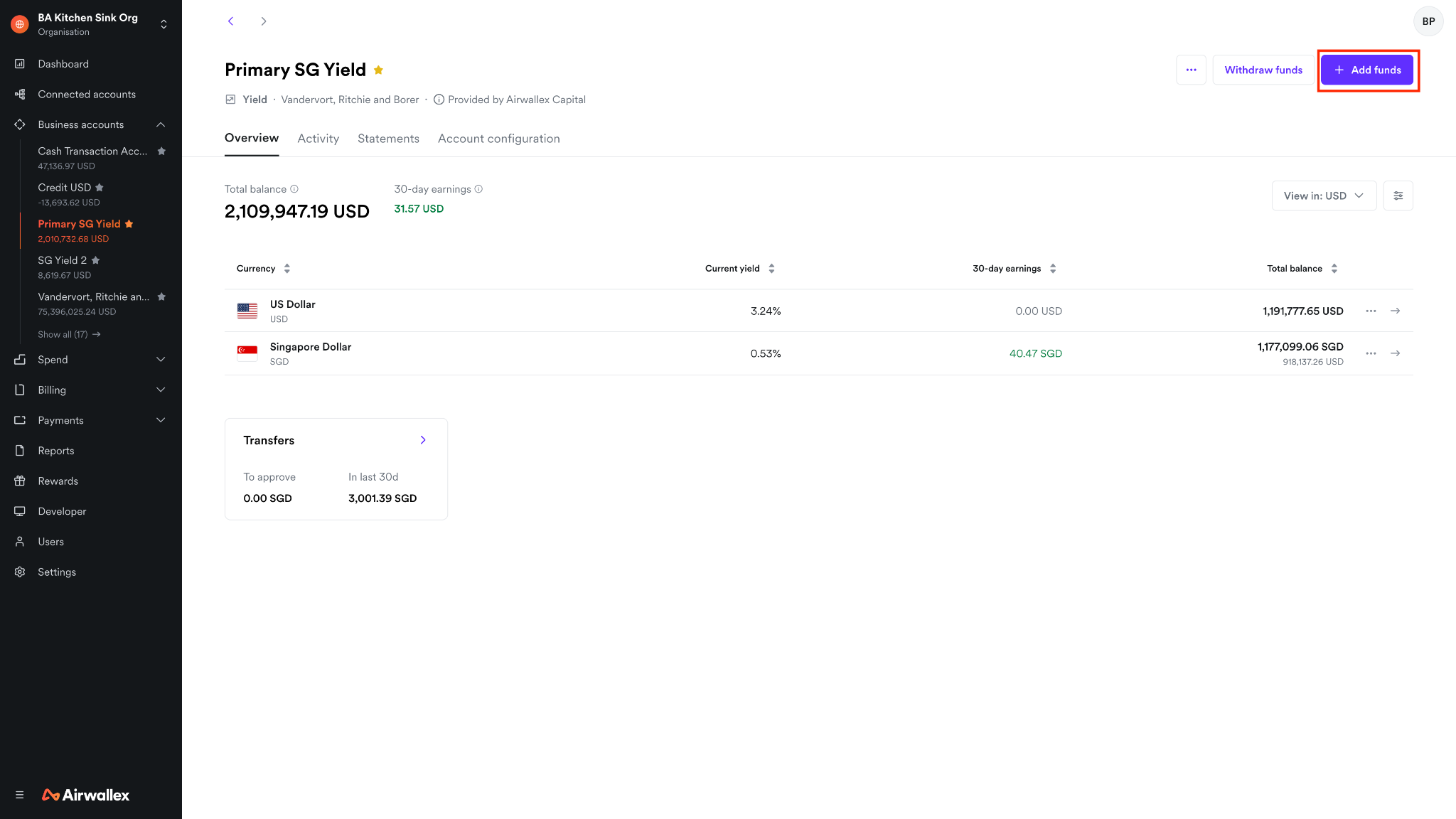Viewport: 1456px width, 819px height.
Task: Open the US Dollar row arrow
Action: click(1396, 311)
